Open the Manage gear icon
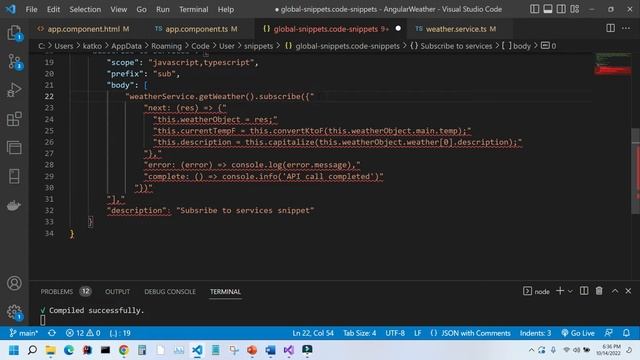 (x=14, y=312)
